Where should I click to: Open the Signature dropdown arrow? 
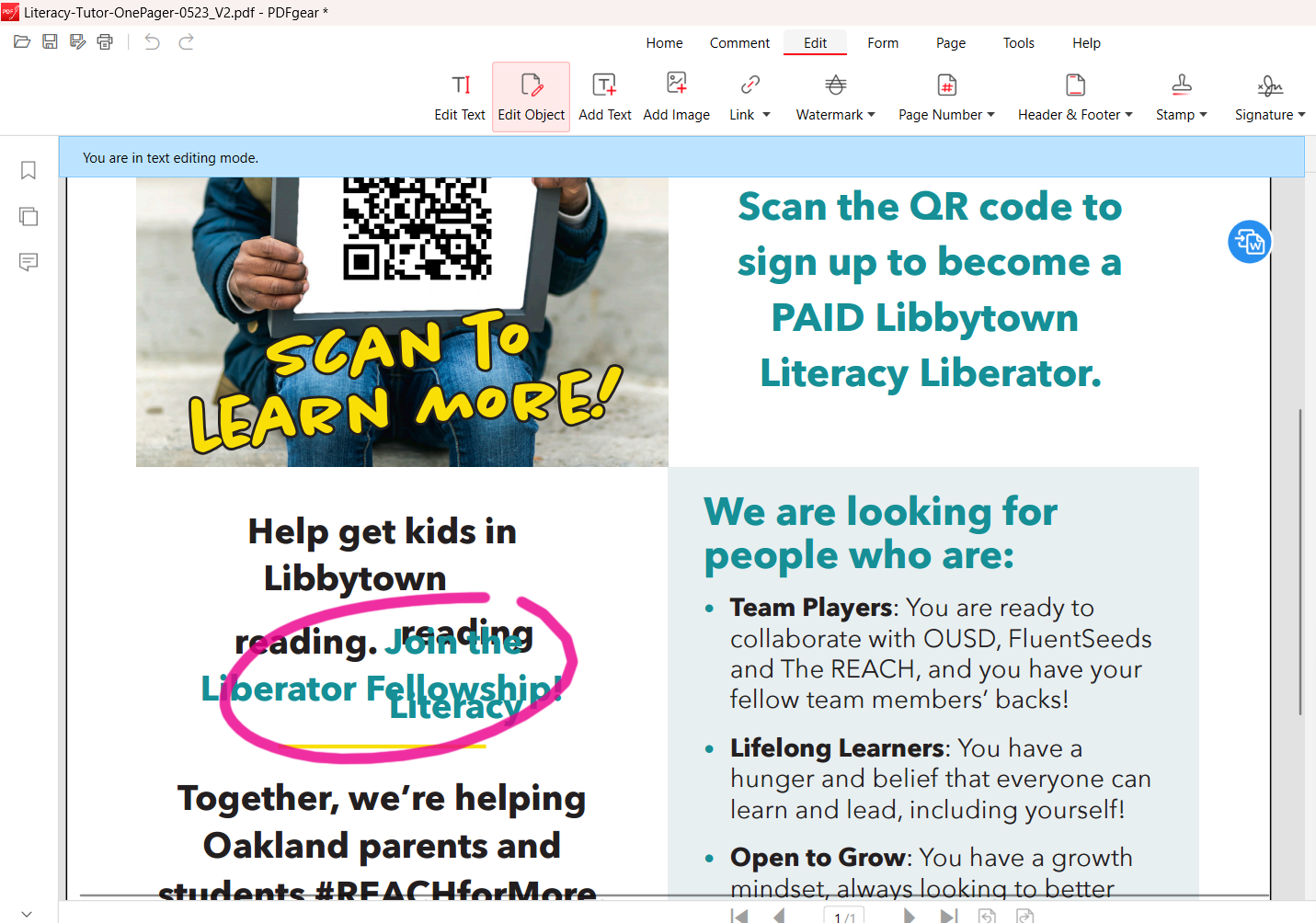pyautogui.click(x=1301, y=115)
